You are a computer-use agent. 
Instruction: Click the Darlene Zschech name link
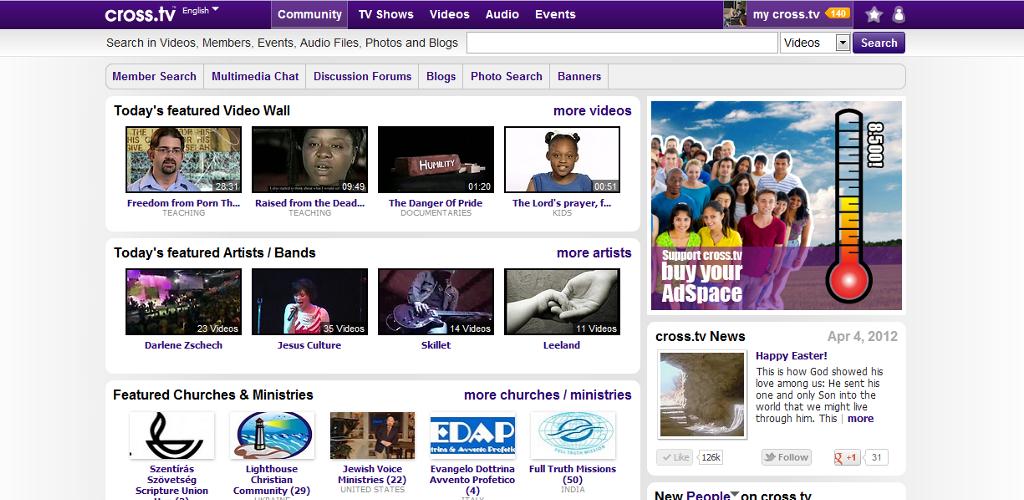(184, 345)
